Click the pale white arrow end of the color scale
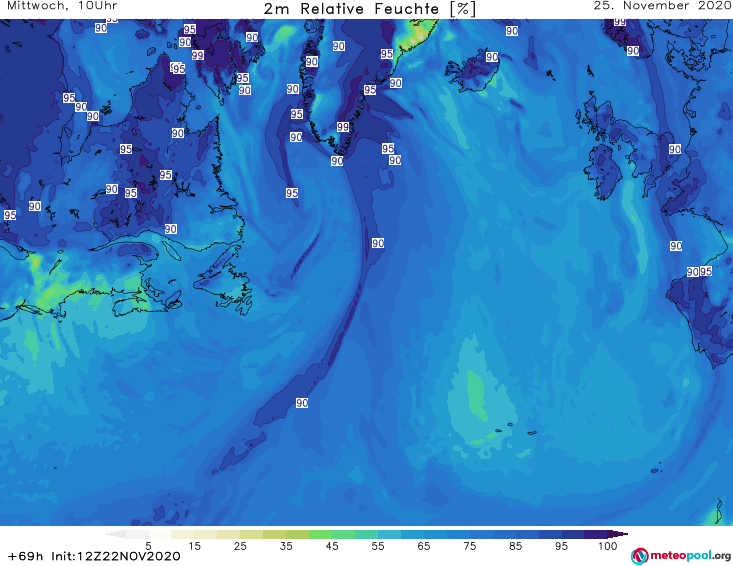Screen dimensions: 733x566 [x=115, y=534]
